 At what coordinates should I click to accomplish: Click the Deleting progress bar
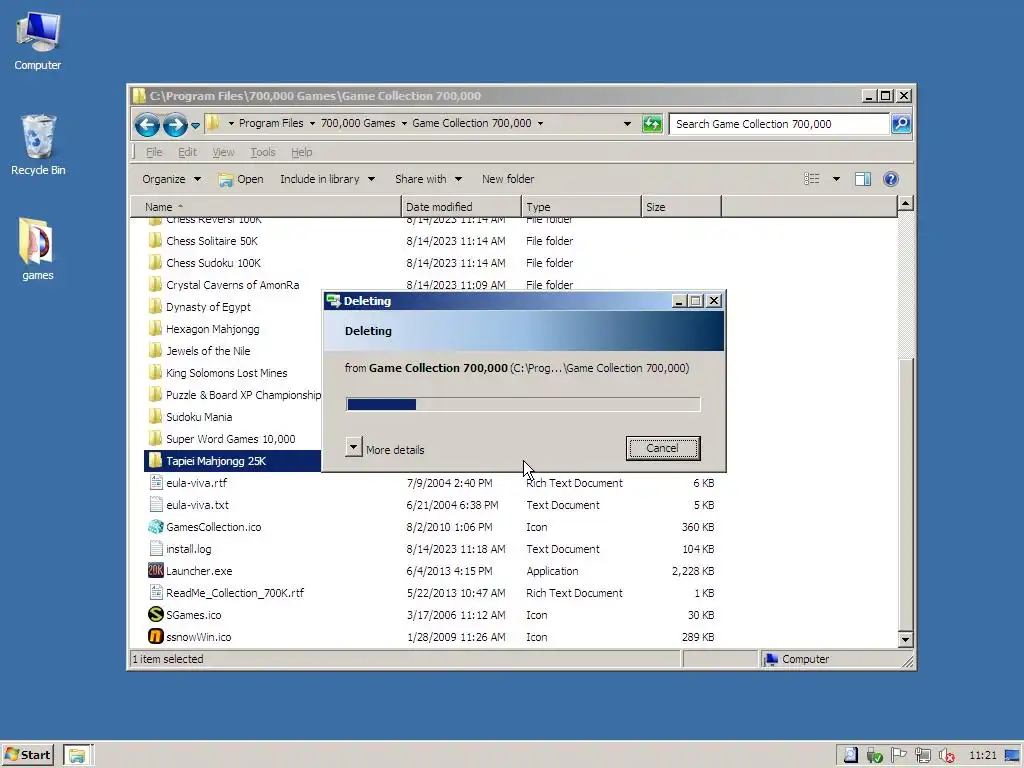[x=523, y=404]
